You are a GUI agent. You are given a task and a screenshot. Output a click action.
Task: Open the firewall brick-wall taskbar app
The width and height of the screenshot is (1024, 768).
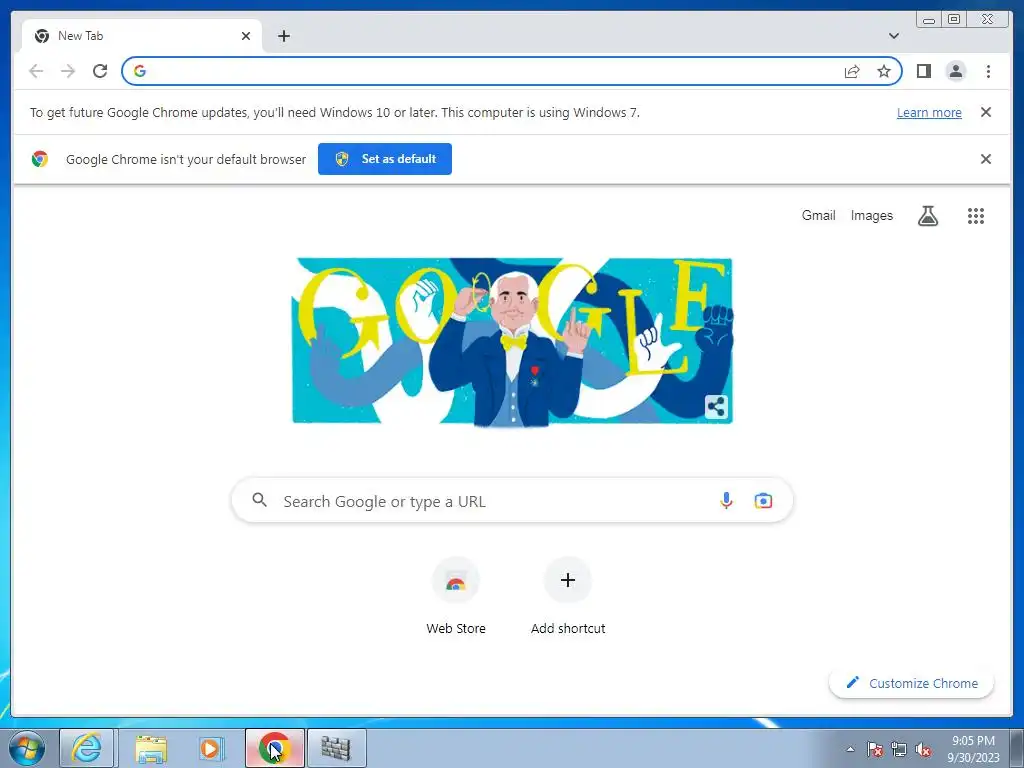(336, 748)
